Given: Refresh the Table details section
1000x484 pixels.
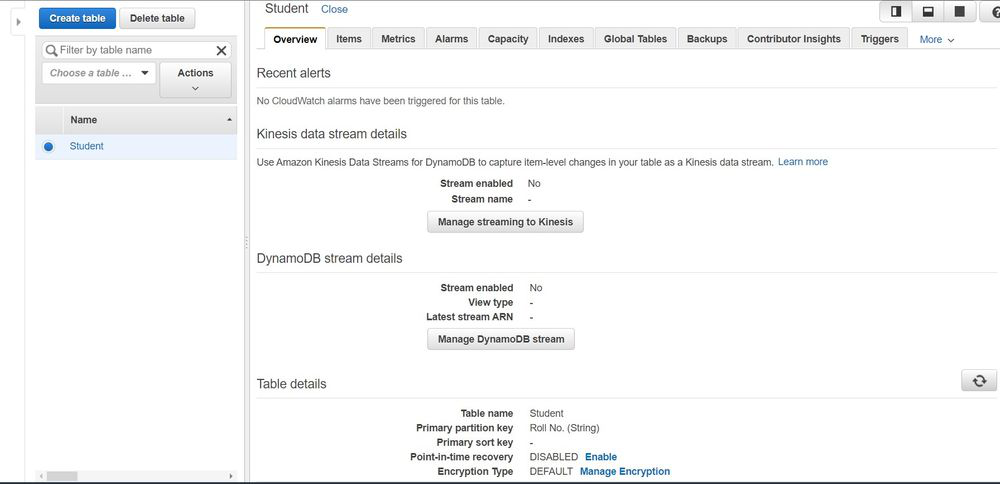Looking at the screenshot, I should [x=979, y=381].
